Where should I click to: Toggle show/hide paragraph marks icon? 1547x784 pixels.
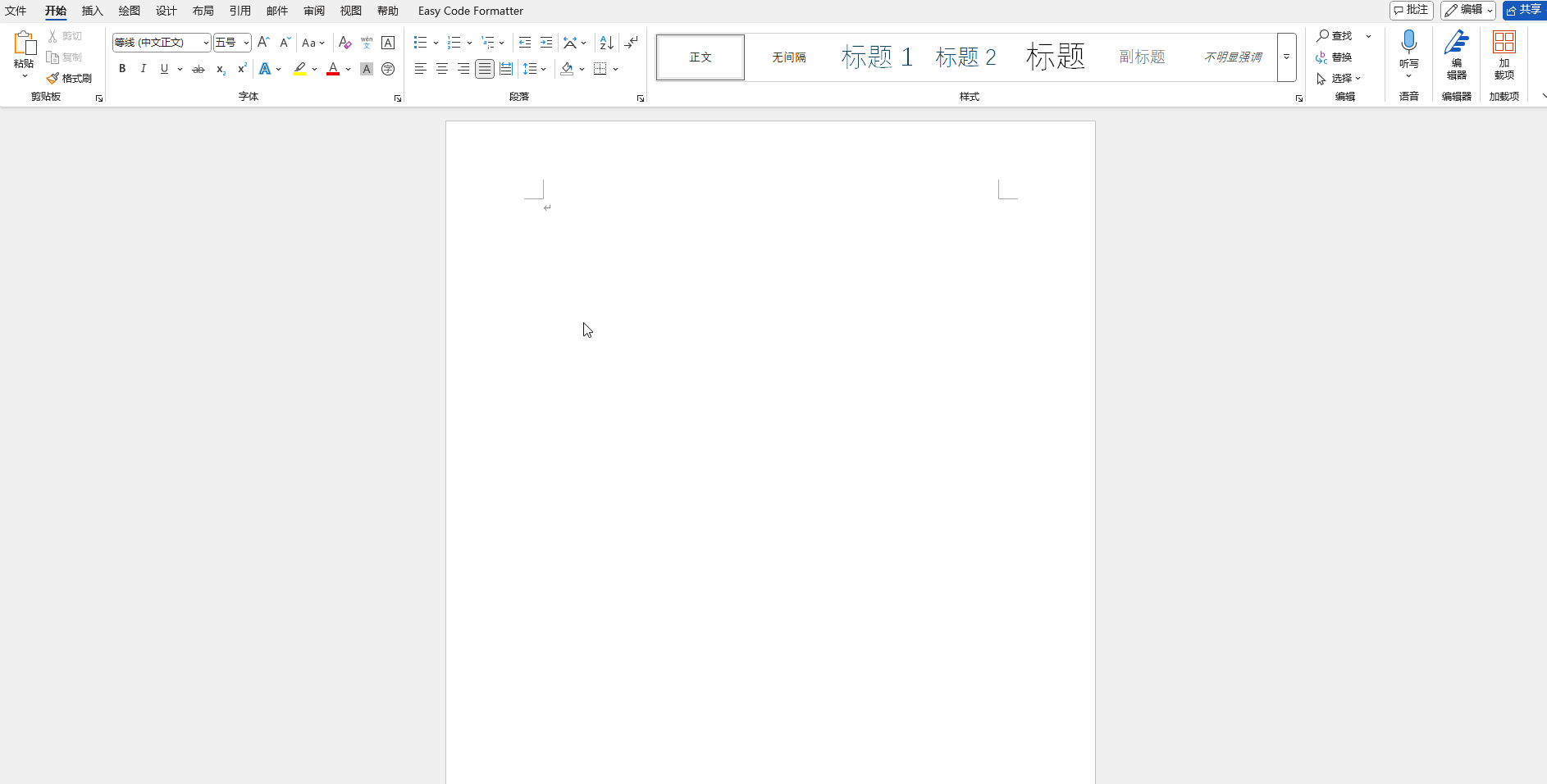[631, 43]
